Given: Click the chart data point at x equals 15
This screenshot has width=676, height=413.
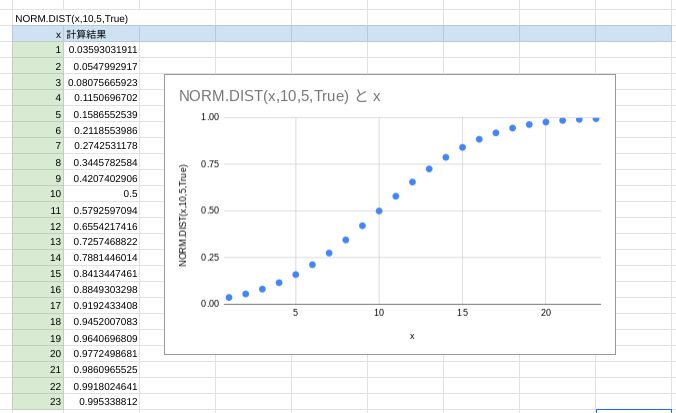Looking at the screenshot, I should 463,147.
